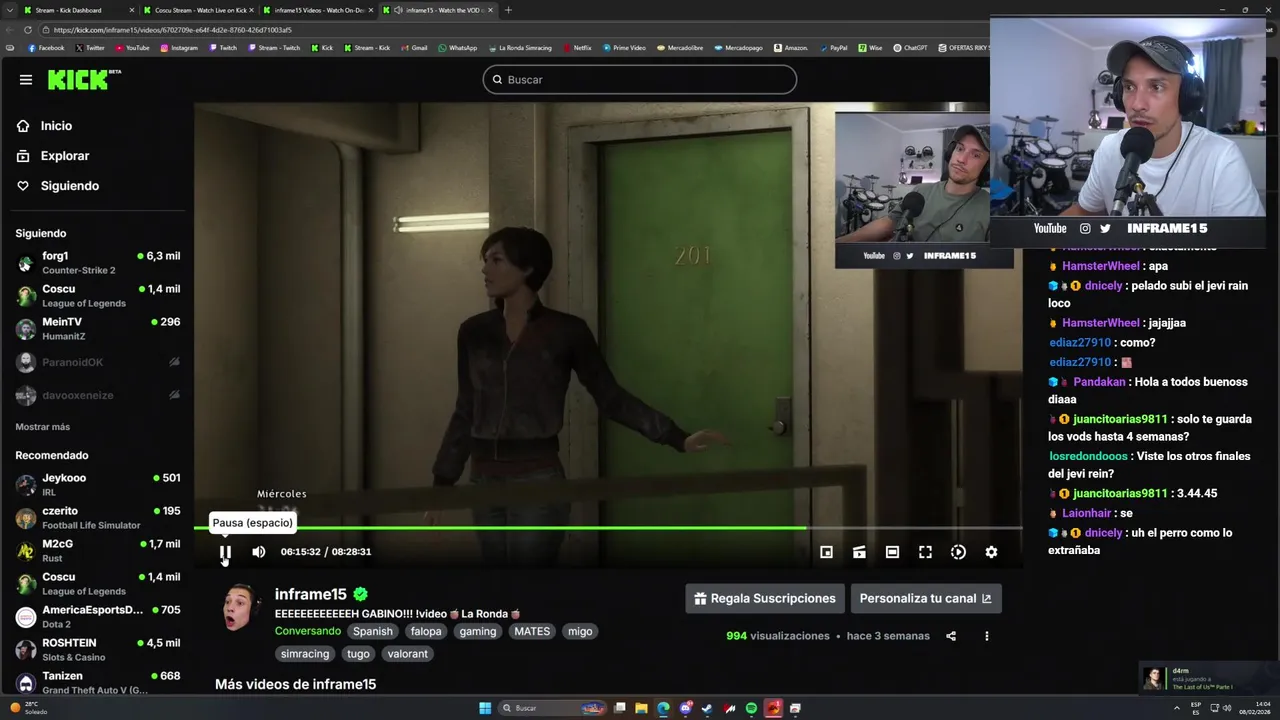Open czerito recommended channel
This screenshot has width=1280, height=720.
98,518
